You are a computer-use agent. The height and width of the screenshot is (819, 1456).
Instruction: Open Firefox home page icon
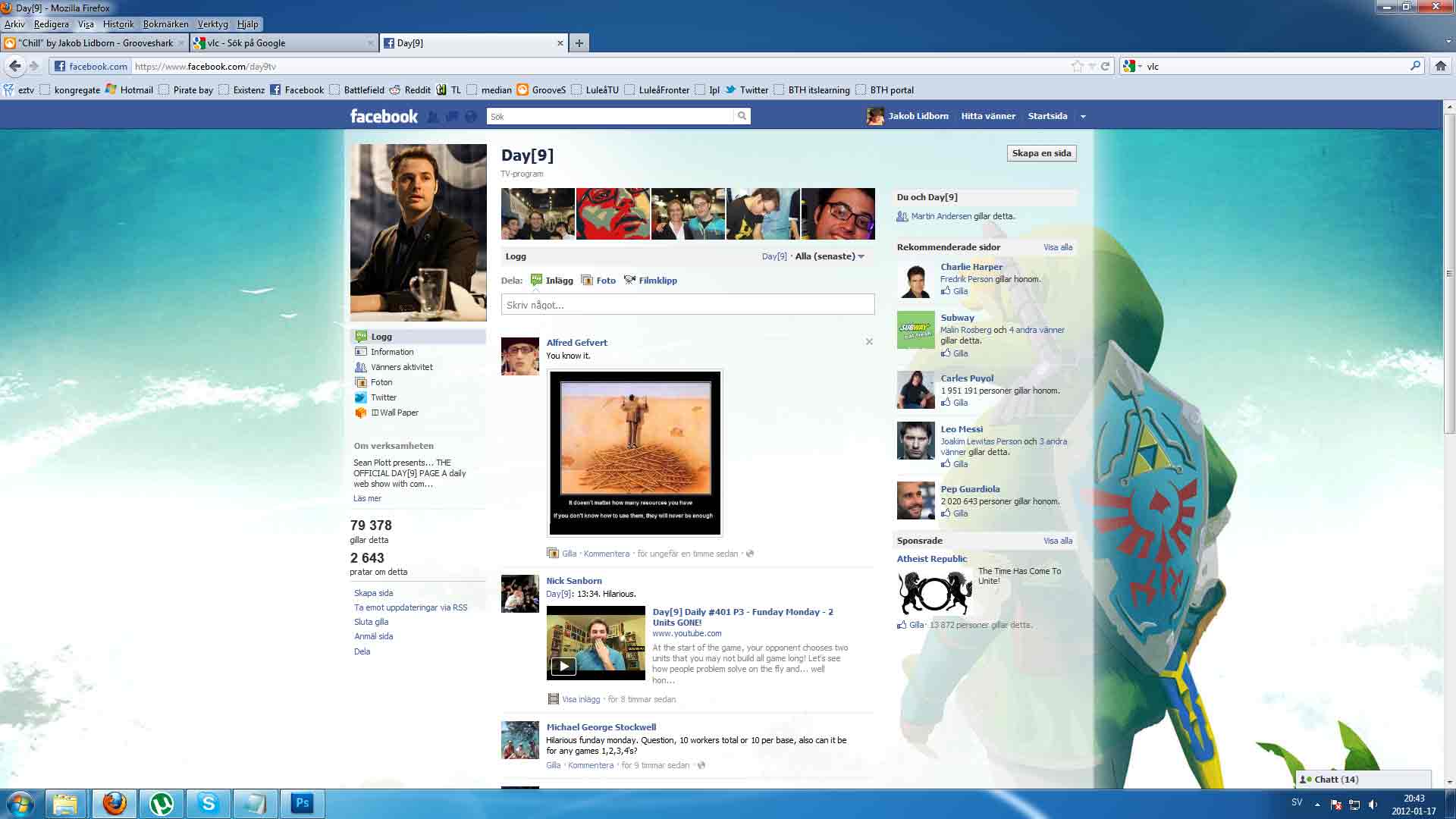point(1441,66)
